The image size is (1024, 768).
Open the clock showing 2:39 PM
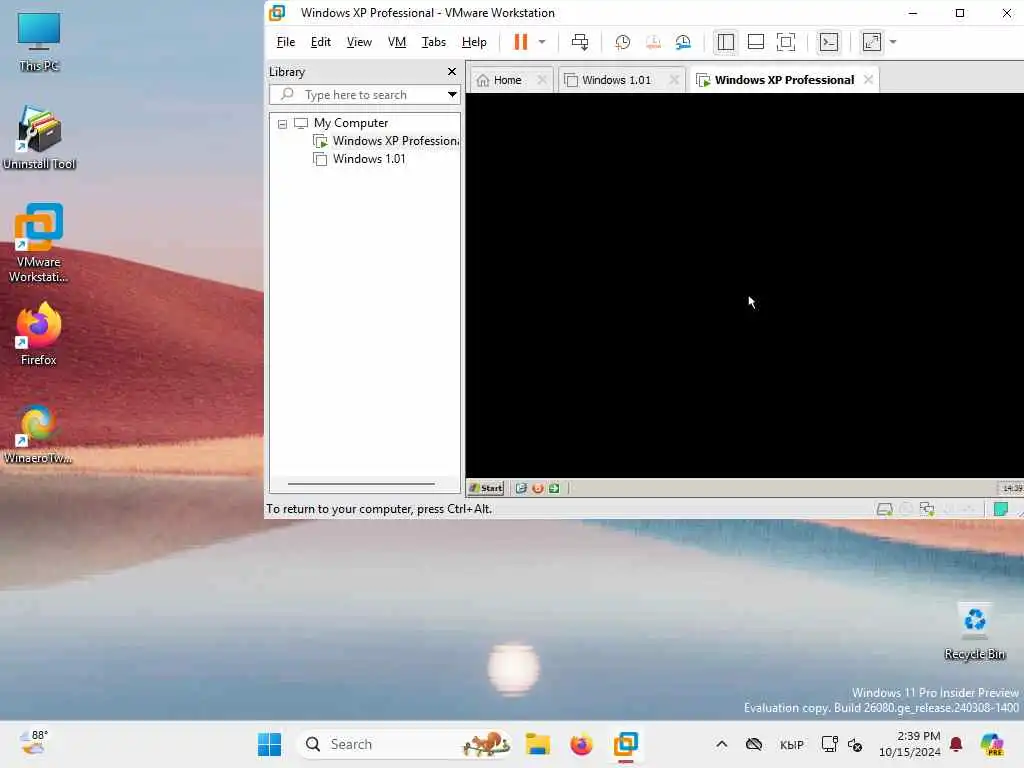point(909,744)
